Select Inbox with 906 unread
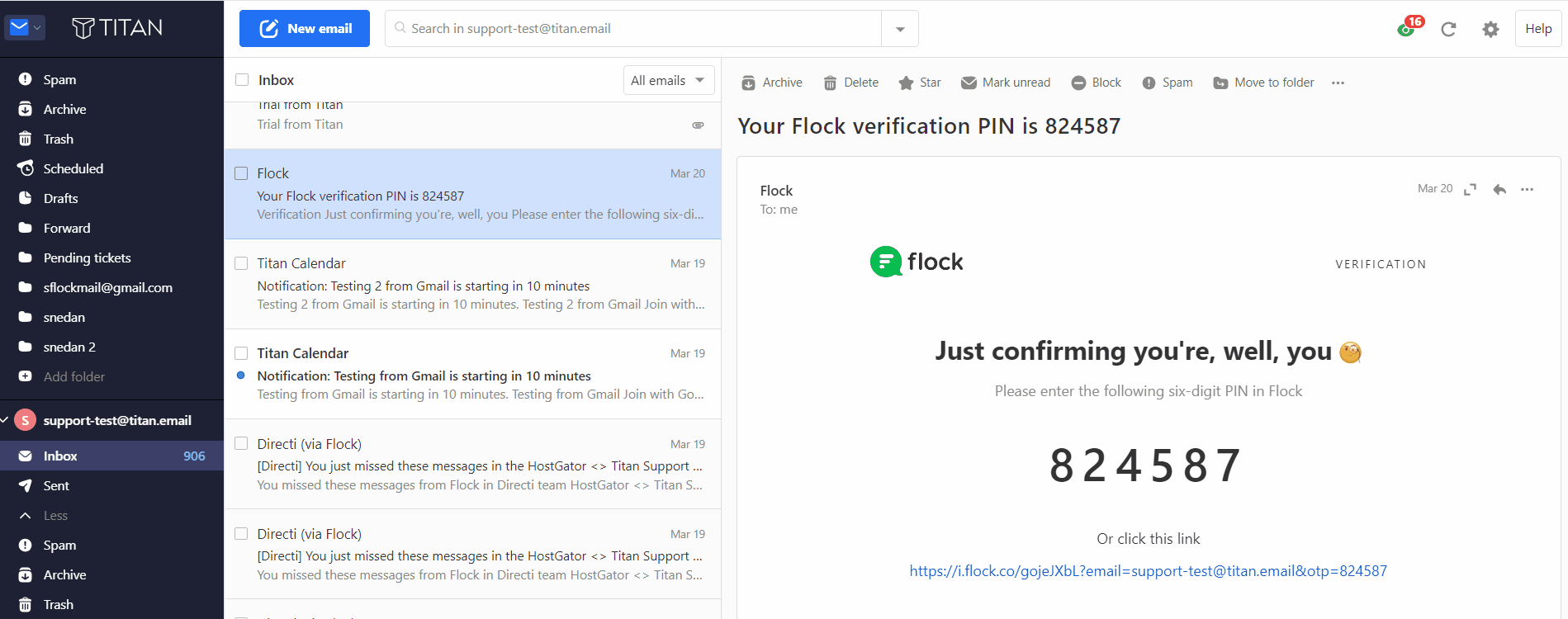 [111, 456]
